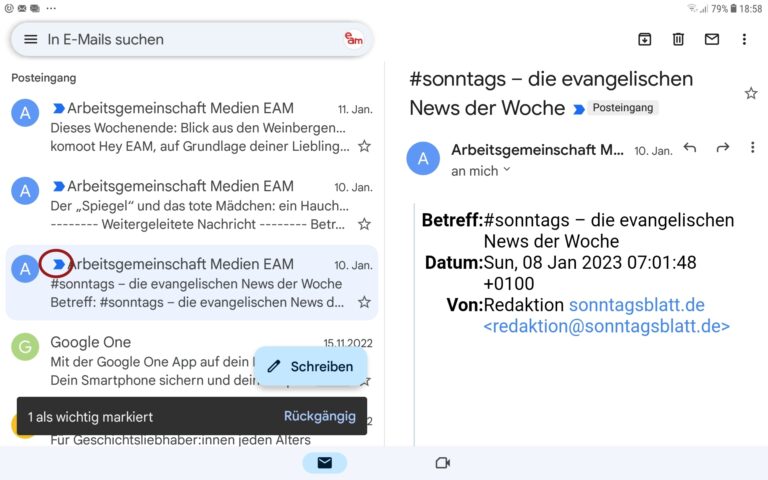Tap the mail notification icon in status bar
The height and width of the screenshot is (480, 768).
22,8
